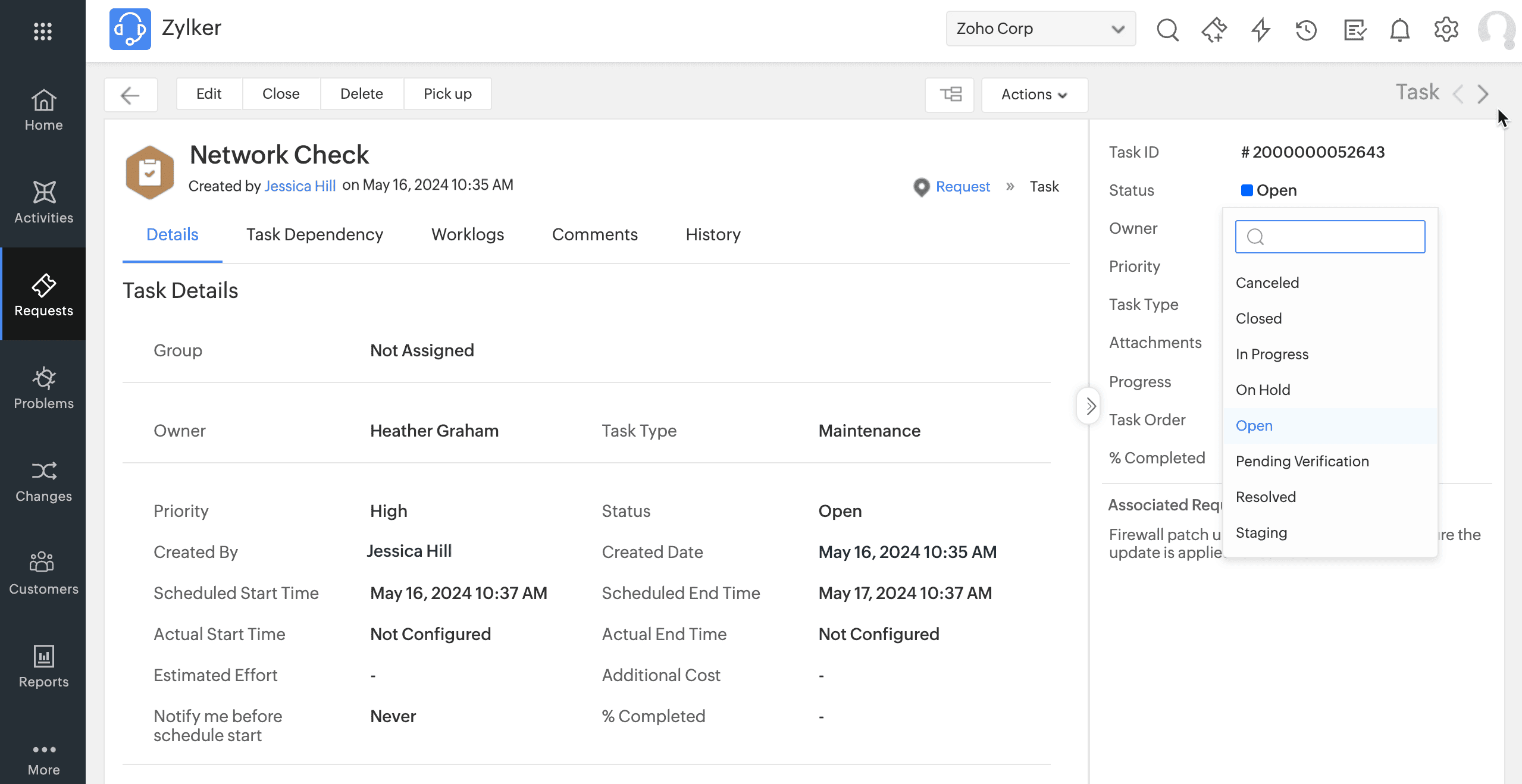Switch to the Worklogs tab
Screen dimensions: 1522x784
pyautogui.click(x=467, y=234)
